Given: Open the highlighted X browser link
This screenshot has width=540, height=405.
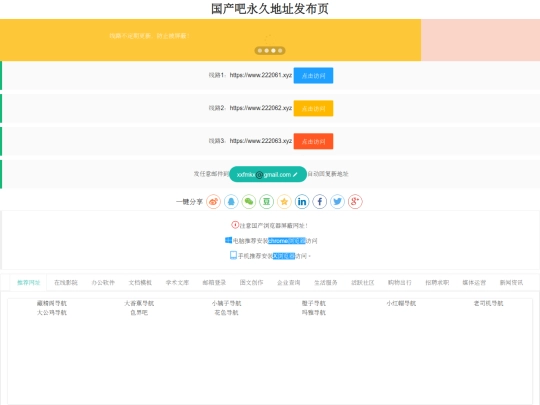Looking at the screenshot, I should (284, 256).
